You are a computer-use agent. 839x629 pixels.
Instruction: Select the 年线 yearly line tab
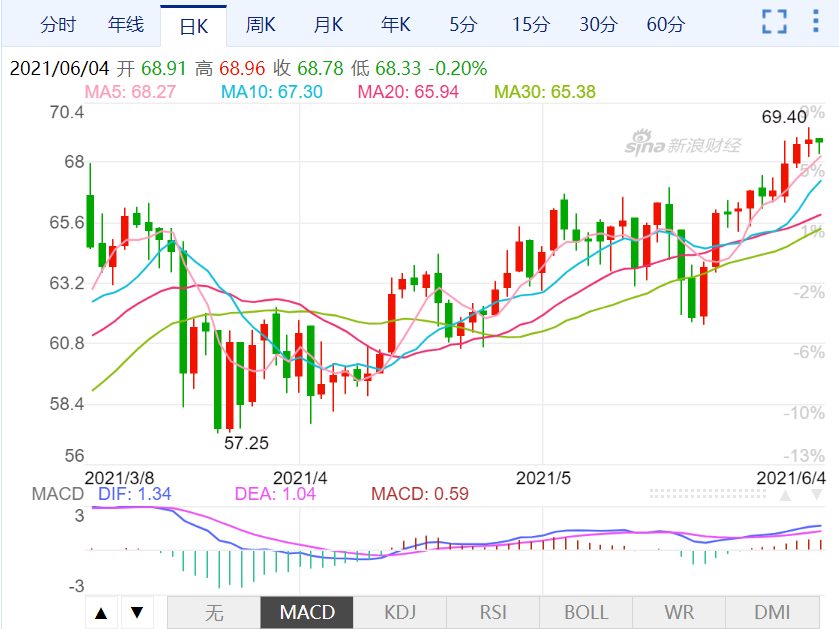tap(126, 23)
